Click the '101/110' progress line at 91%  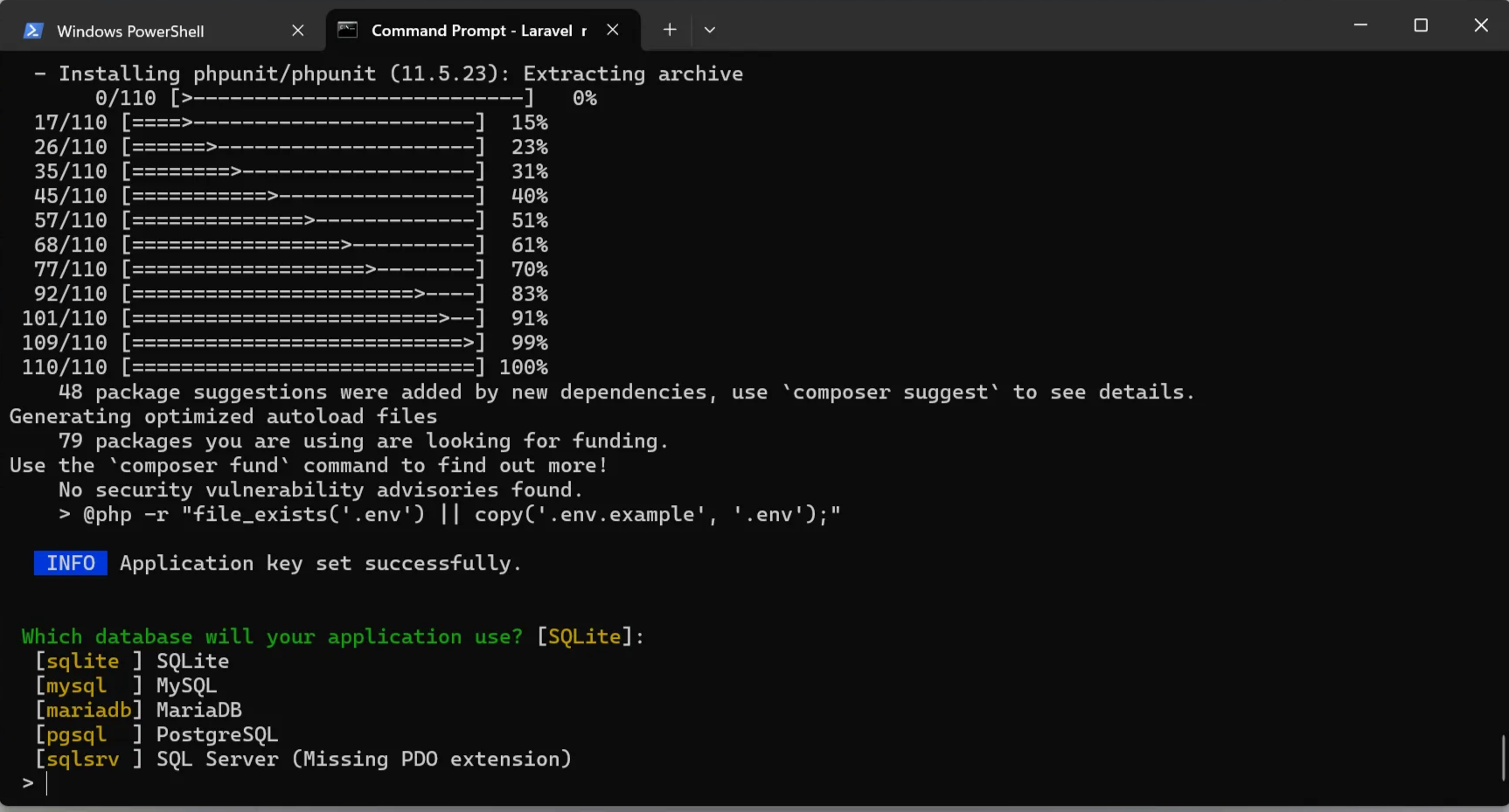coord(285,318)
